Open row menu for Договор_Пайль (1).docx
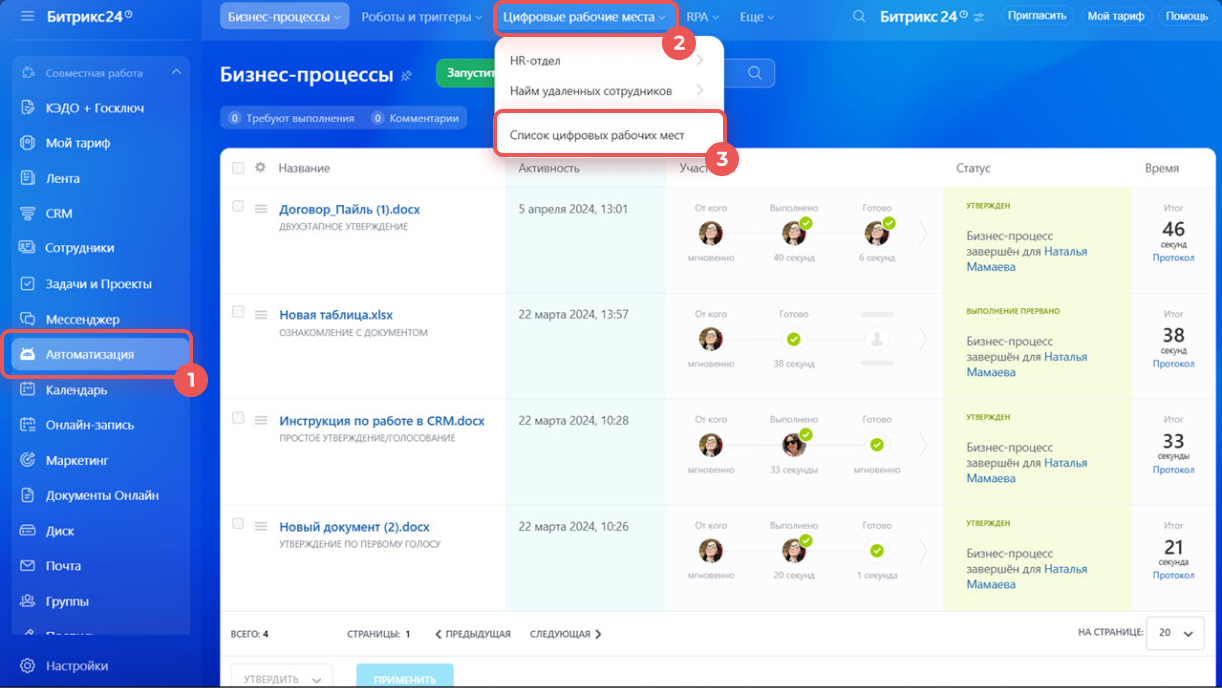 click(261, 209)
